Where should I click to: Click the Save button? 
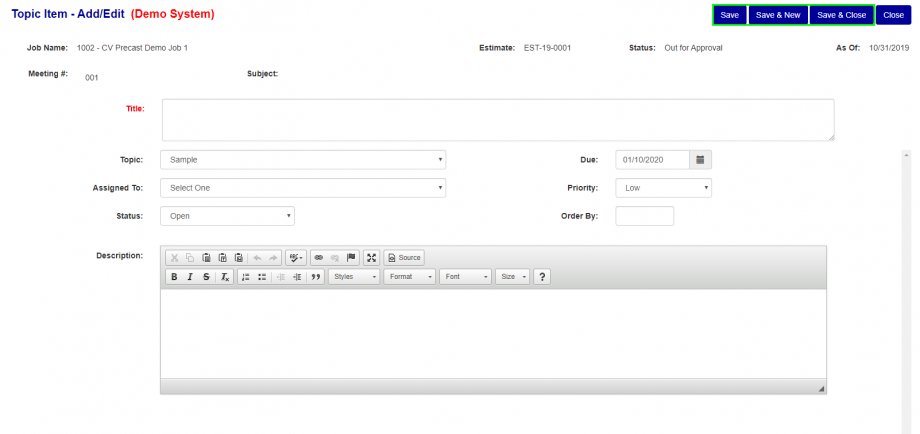point(729,15)
